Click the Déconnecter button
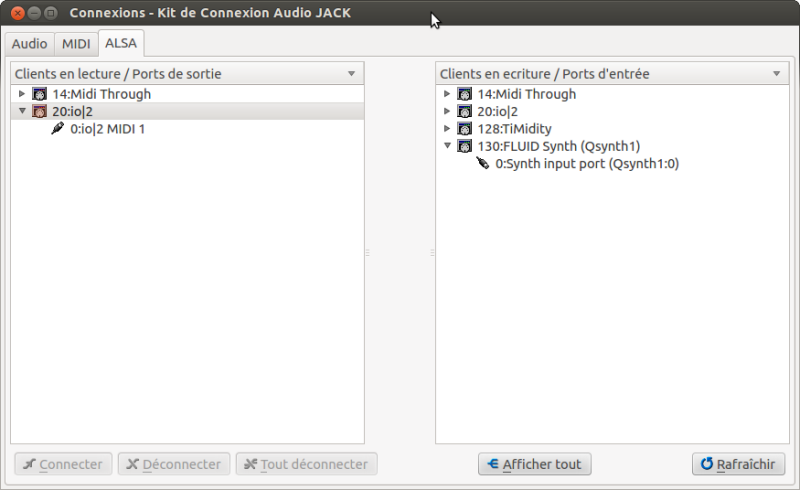800x490 pixels. (x=174, y=464)
